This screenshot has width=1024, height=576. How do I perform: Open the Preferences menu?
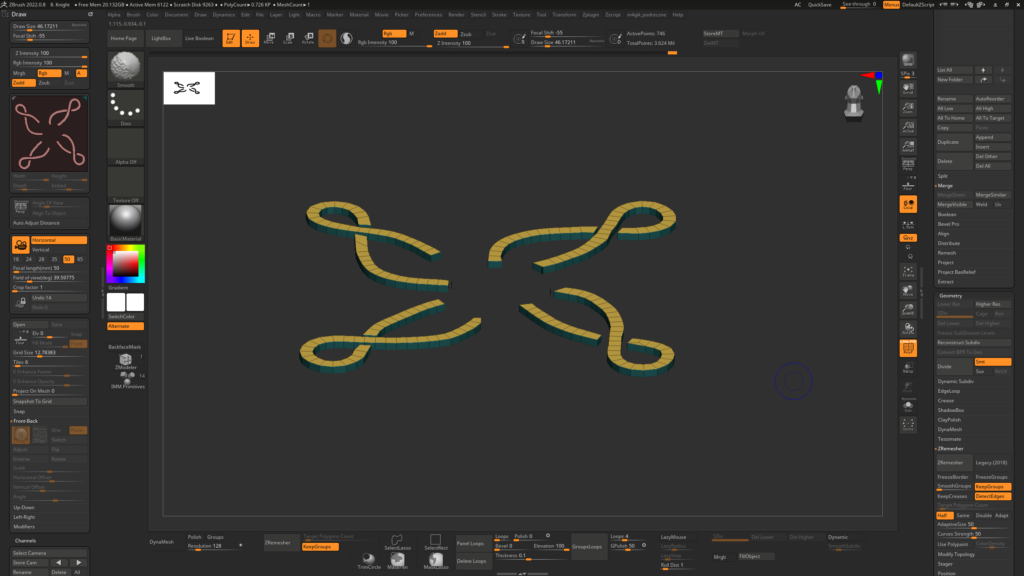tap(428, 15)
